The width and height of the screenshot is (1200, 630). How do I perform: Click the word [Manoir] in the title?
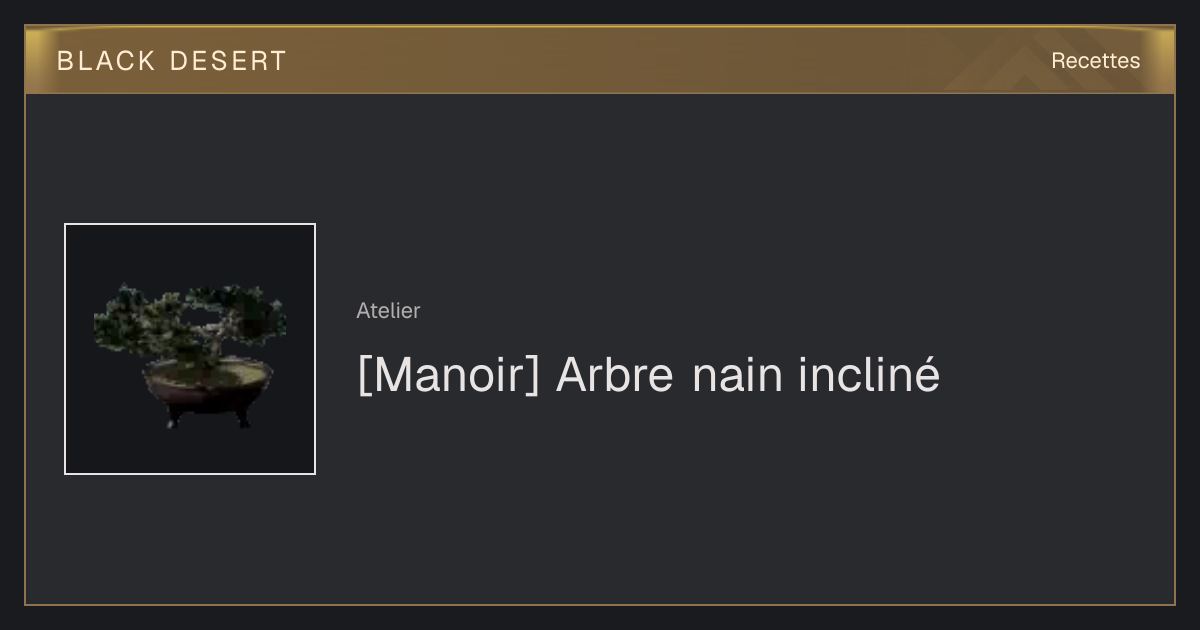[x=448, y=375]
